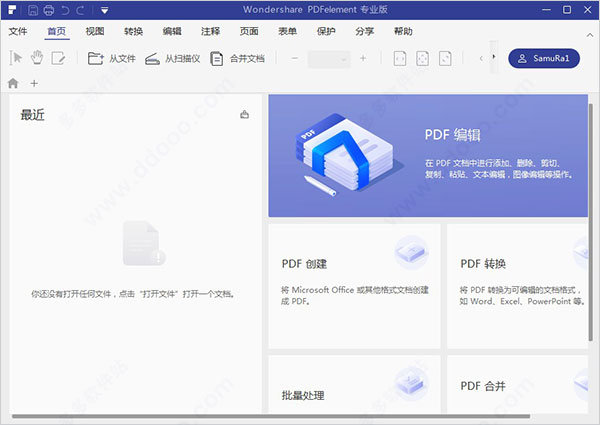Click the empty document placeholder icon
The width and height of the screenshot is (600, 425).
[x=144, y=243]
